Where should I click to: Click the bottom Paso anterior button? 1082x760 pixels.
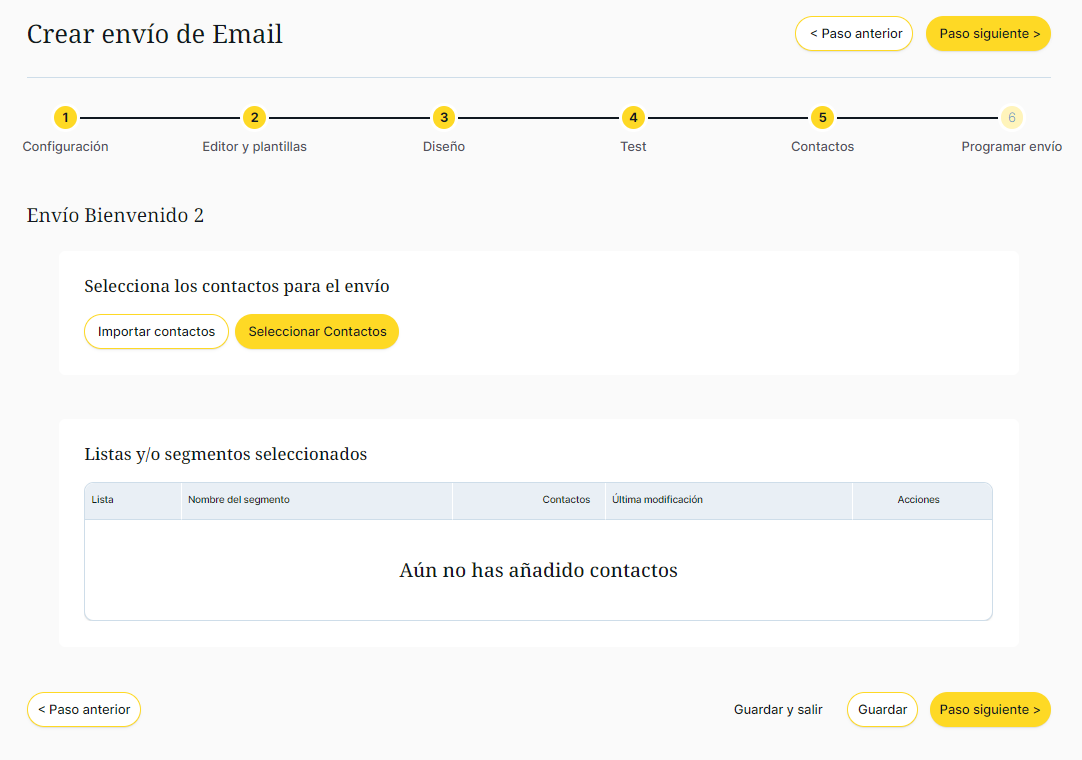point(84,710)
